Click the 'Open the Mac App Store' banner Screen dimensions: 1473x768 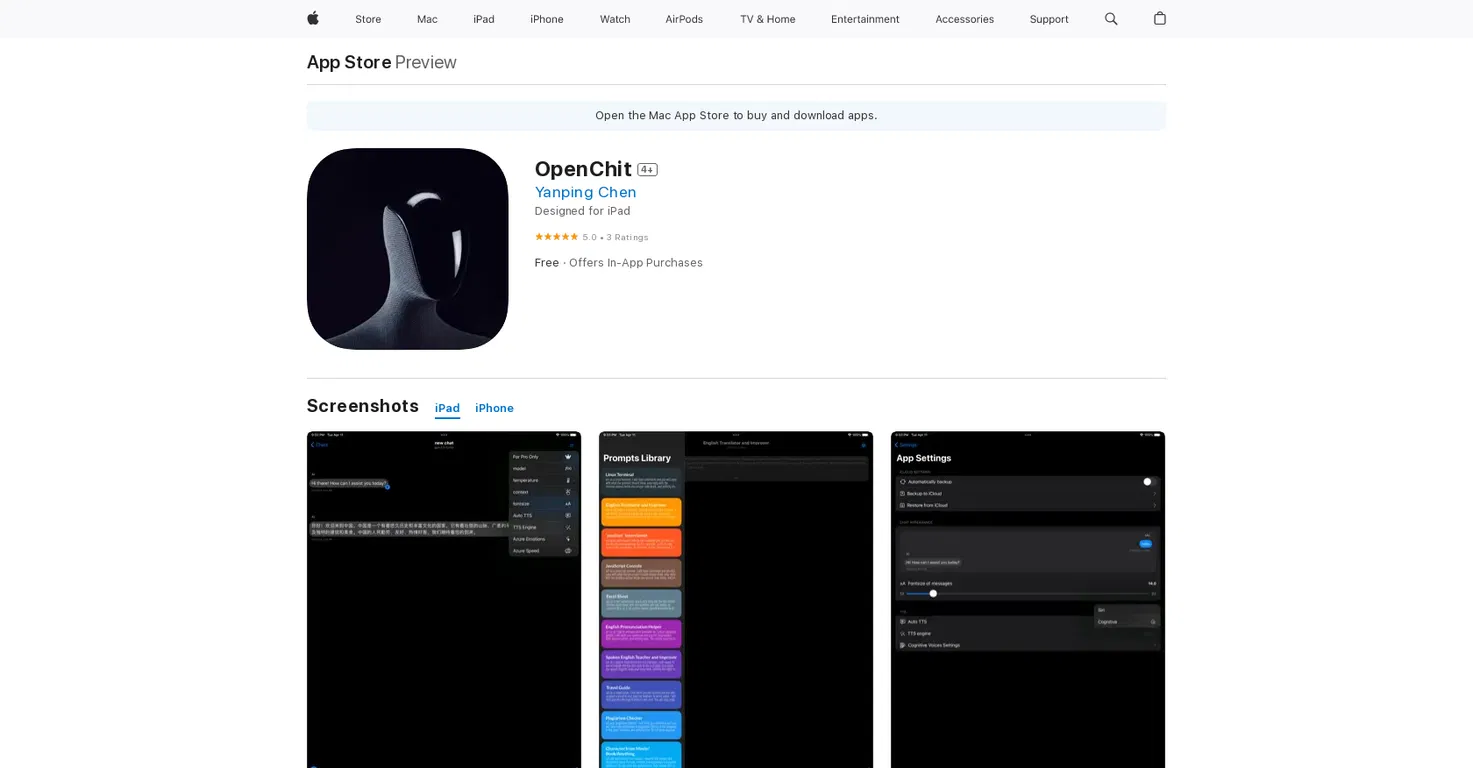coord(736,115)
